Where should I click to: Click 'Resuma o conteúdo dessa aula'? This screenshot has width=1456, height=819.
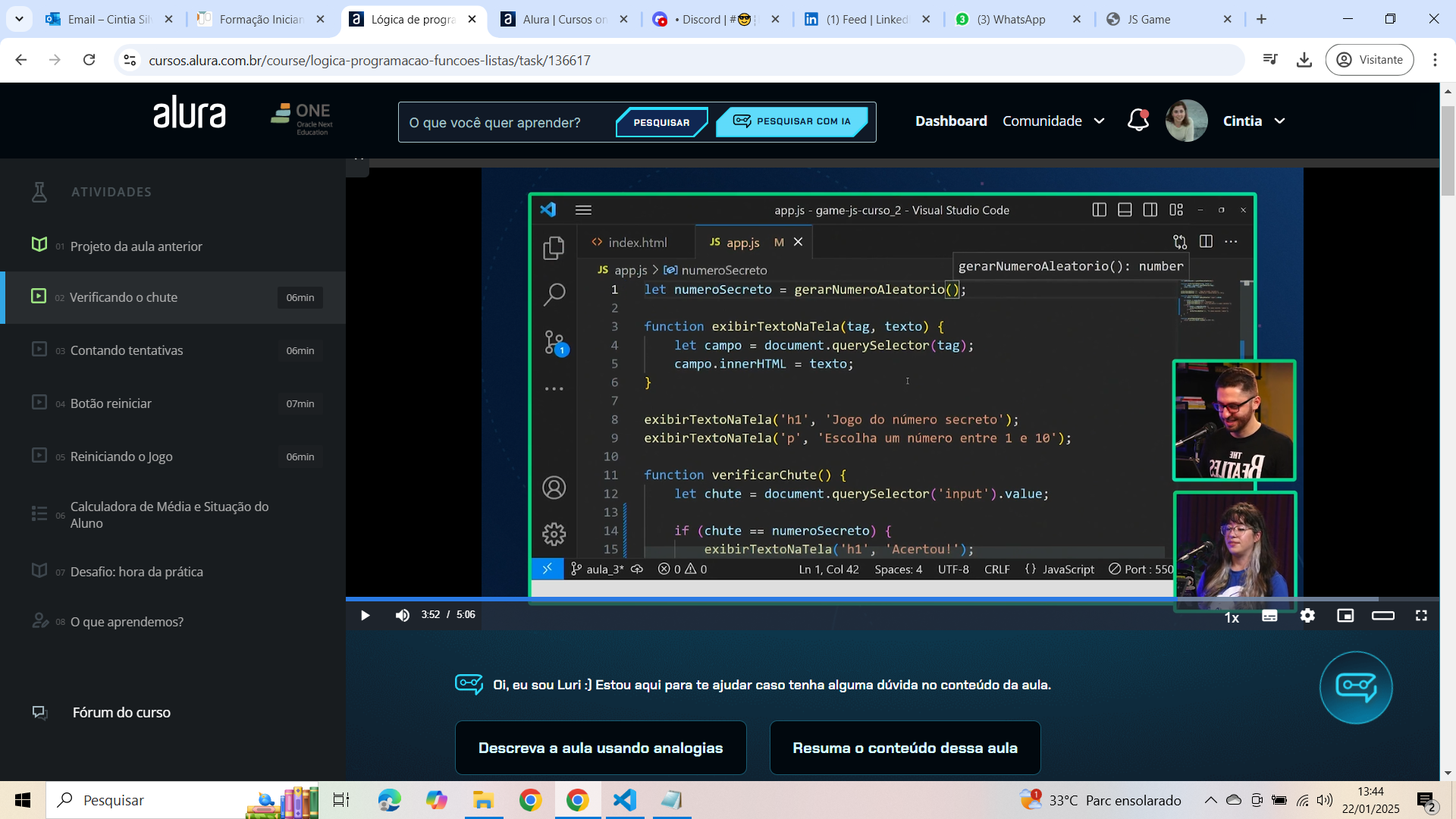[905, 748]
